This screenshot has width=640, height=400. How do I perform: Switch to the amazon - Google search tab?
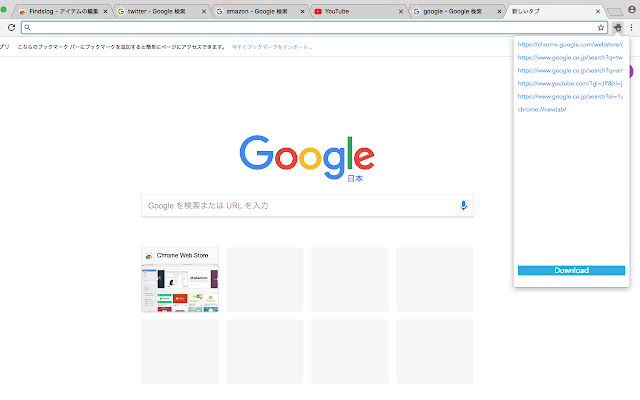click(260, 11)
